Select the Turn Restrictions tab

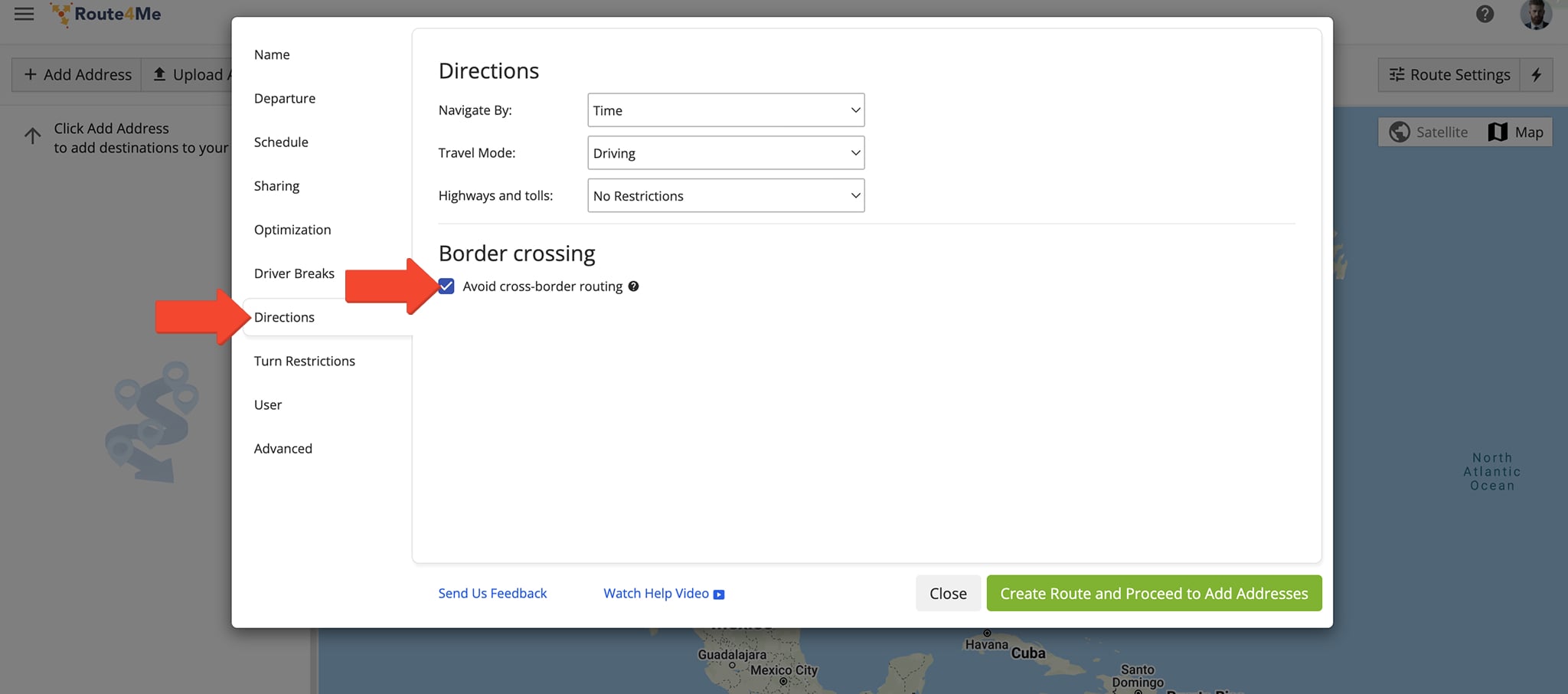coord(304,361)
